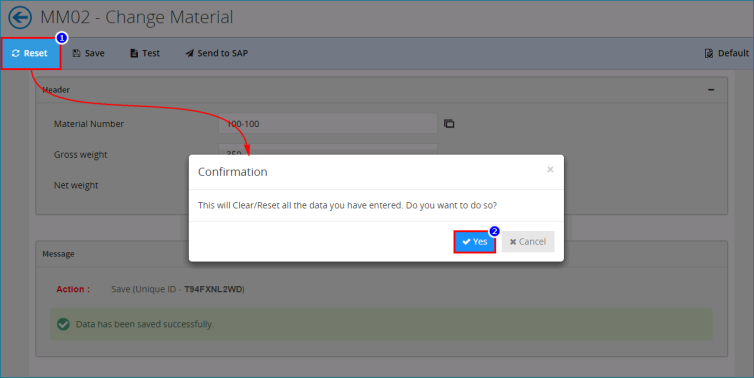The width and height of the screenshot is (754, 378).
Task: Collapse the Header section minus icon
Action: tap(711, 90)
